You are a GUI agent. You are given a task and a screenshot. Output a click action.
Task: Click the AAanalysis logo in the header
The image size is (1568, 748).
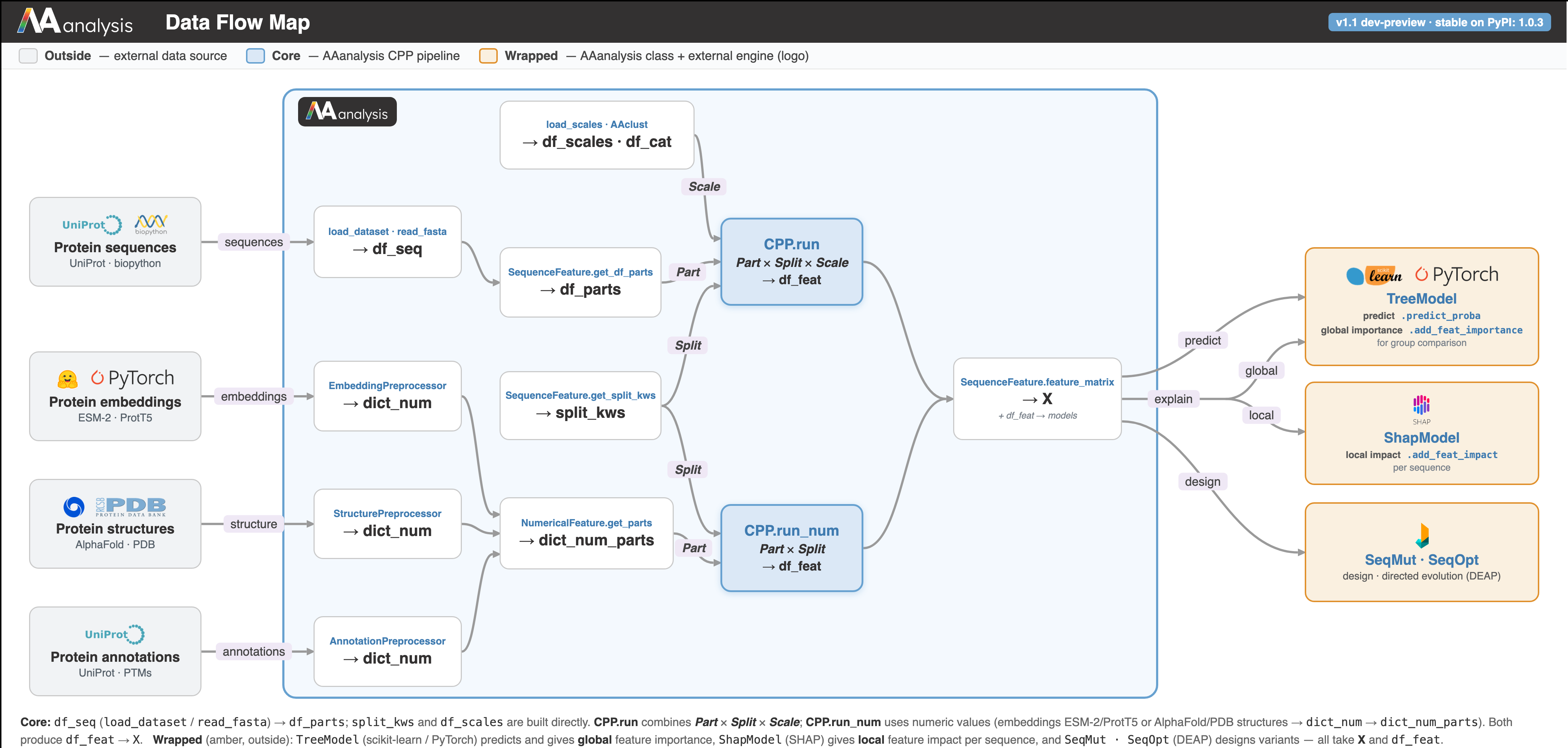point(75,22)
